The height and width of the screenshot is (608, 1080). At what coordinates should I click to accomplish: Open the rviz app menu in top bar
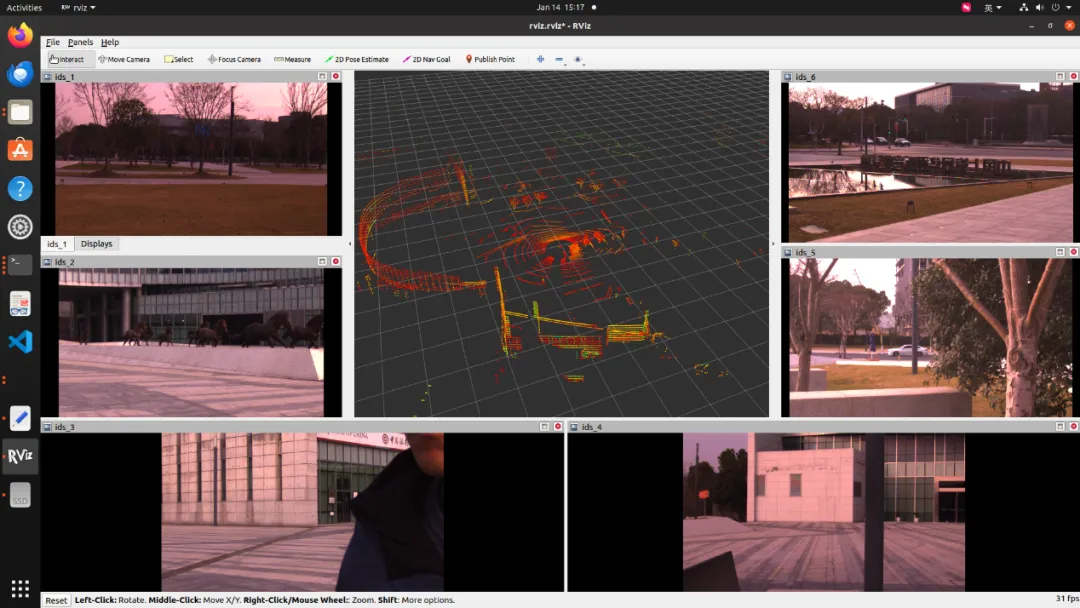79,8
